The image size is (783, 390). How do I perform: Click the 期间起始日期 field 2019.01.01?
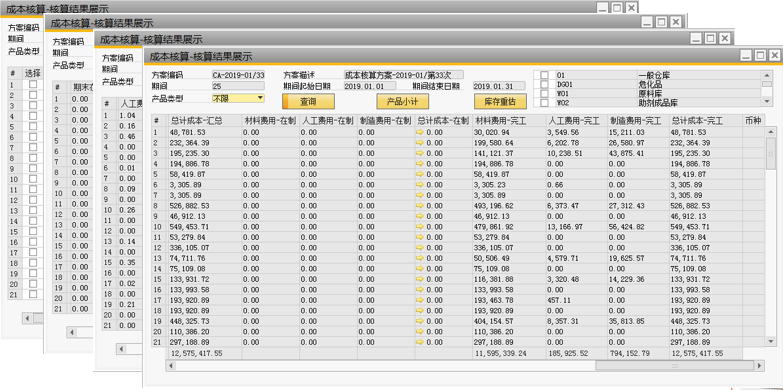370,86
